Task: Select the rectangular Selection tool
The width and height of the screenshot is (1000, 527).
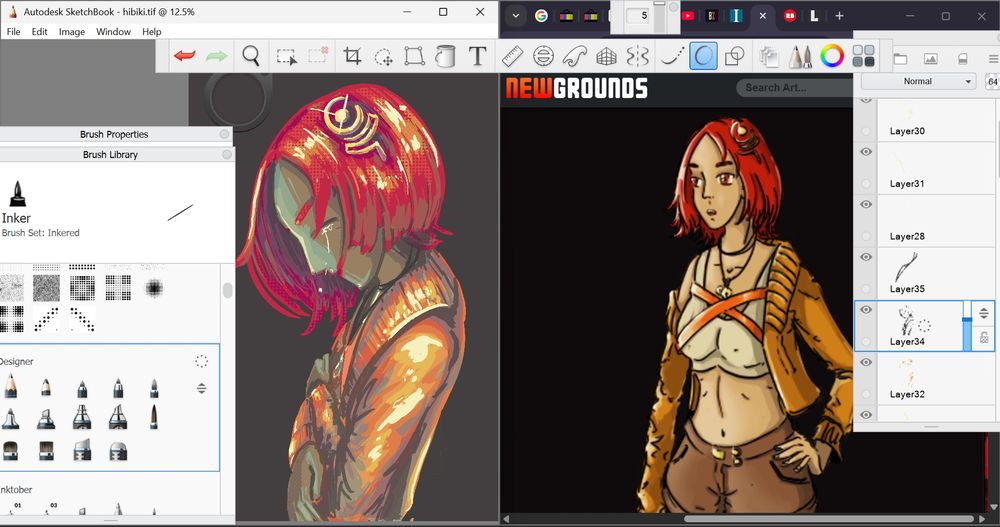Action: (x=286, y=56)
